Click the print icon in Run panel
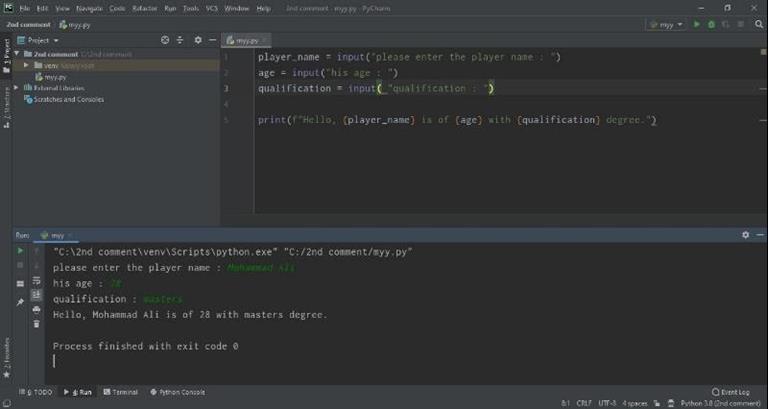This screenshot has width=768, height=409. 37,309
